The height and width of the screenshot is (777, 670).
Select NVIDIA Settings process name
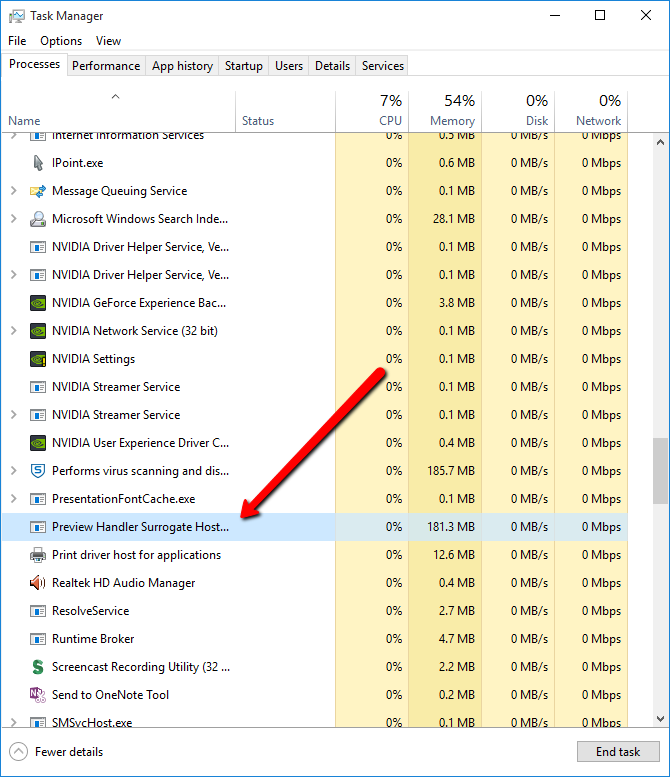click(93, 359)
